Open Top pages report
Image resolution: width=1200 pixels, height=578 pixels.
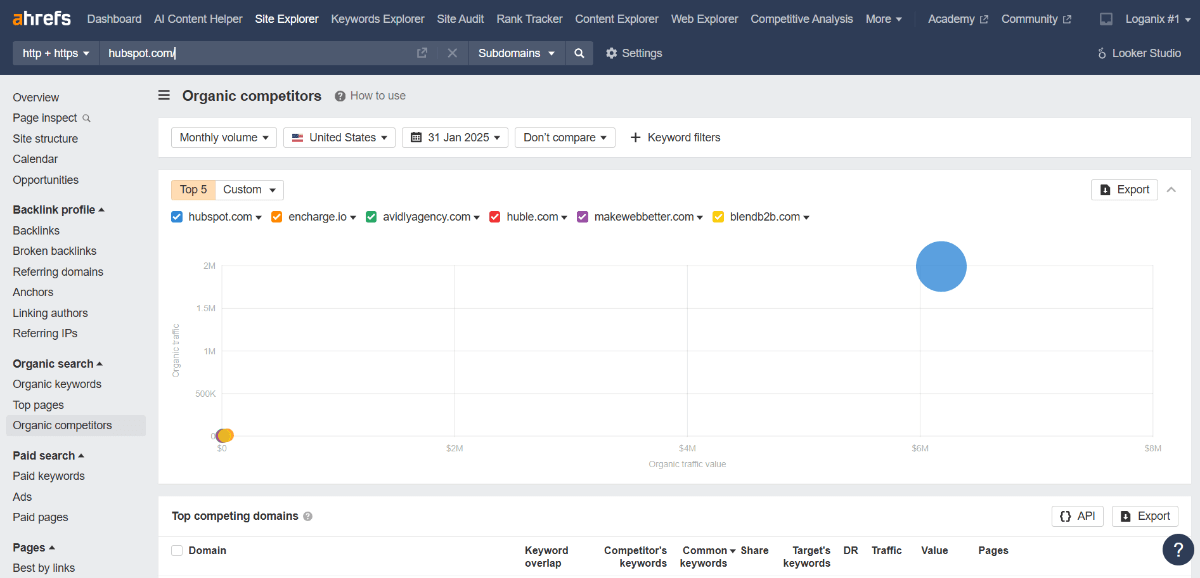tap(38, 405)
